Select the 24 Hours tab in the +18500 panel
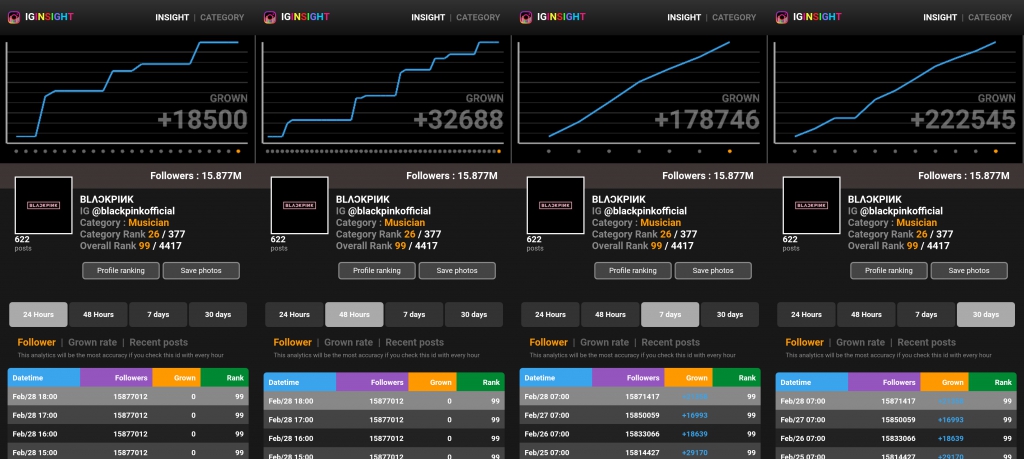The image size is (1024, 459). 39,315
